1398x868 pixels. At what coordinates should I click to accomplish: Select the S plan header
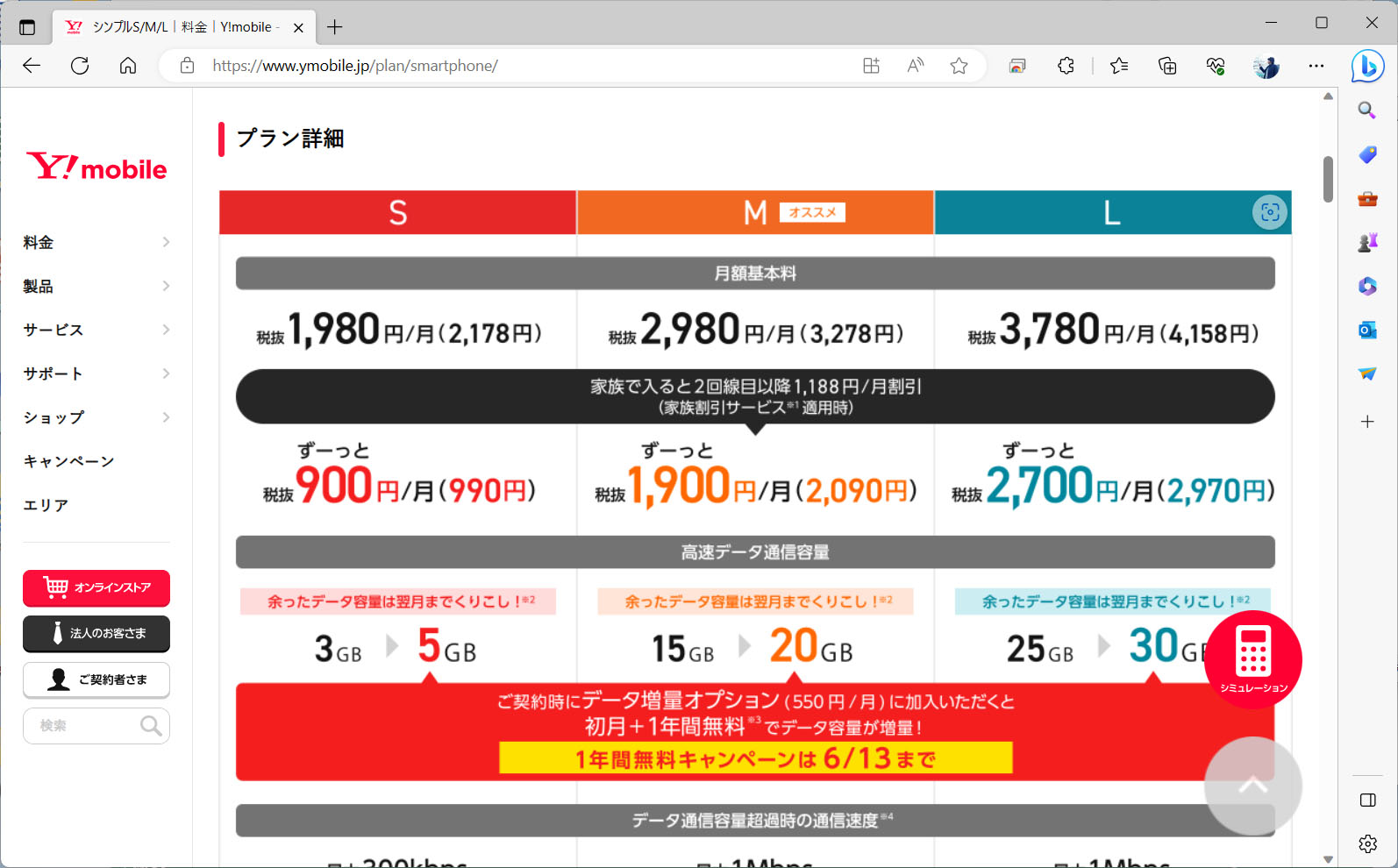click(398, 212)
